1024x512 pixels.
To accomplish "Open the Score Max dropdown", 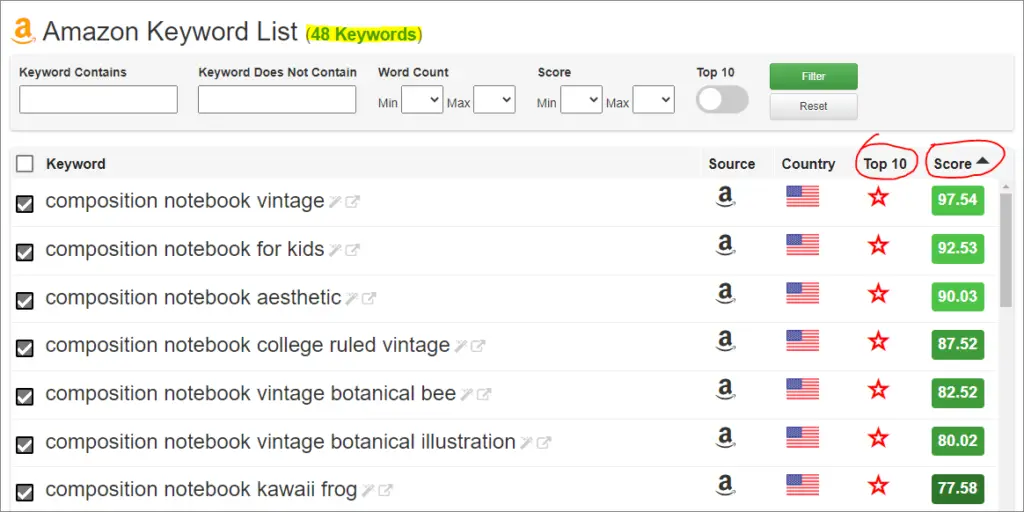I will coord(654,99).
